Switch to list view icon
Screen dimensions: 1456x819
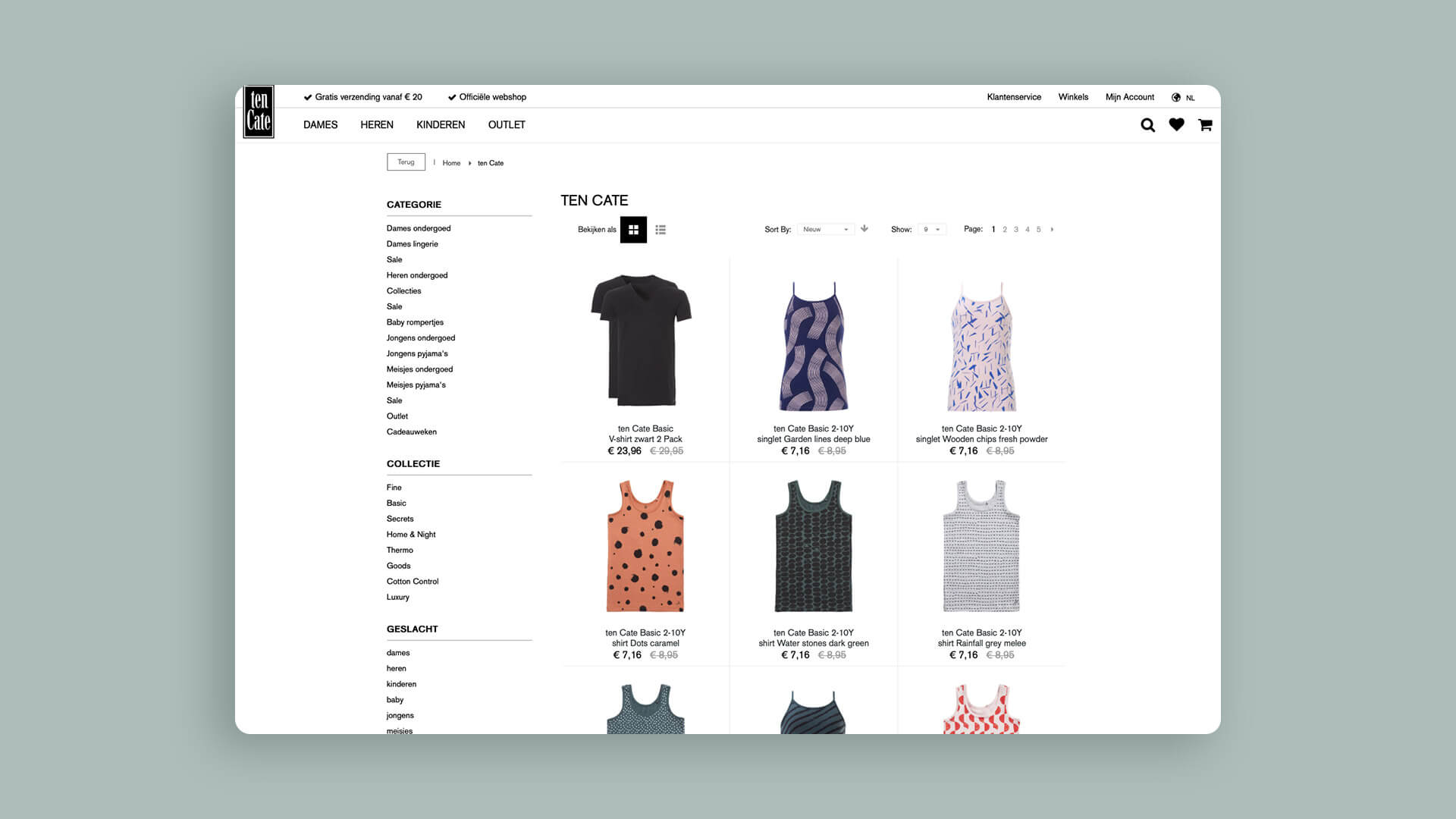[x=661, y=230]
